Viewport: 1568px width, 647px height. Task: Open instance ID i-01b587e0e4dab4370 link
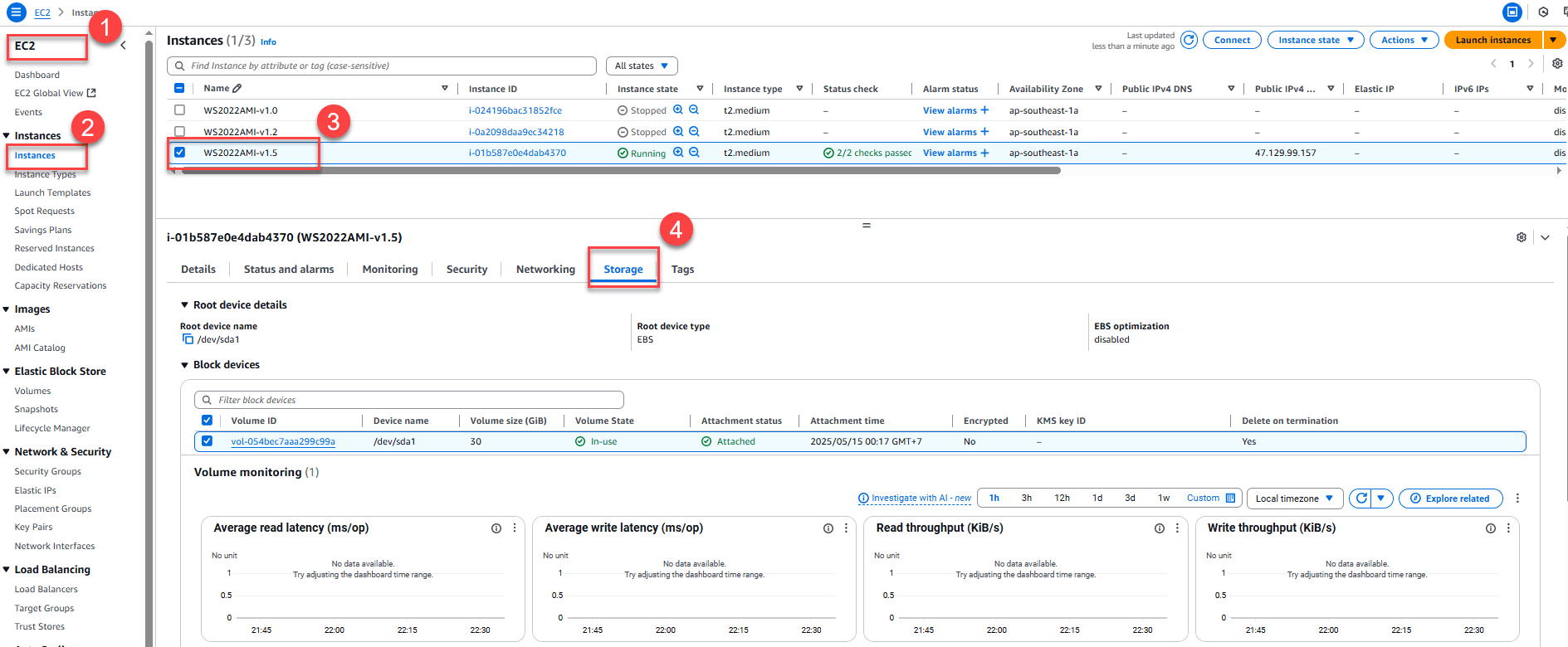click(517, 153)
